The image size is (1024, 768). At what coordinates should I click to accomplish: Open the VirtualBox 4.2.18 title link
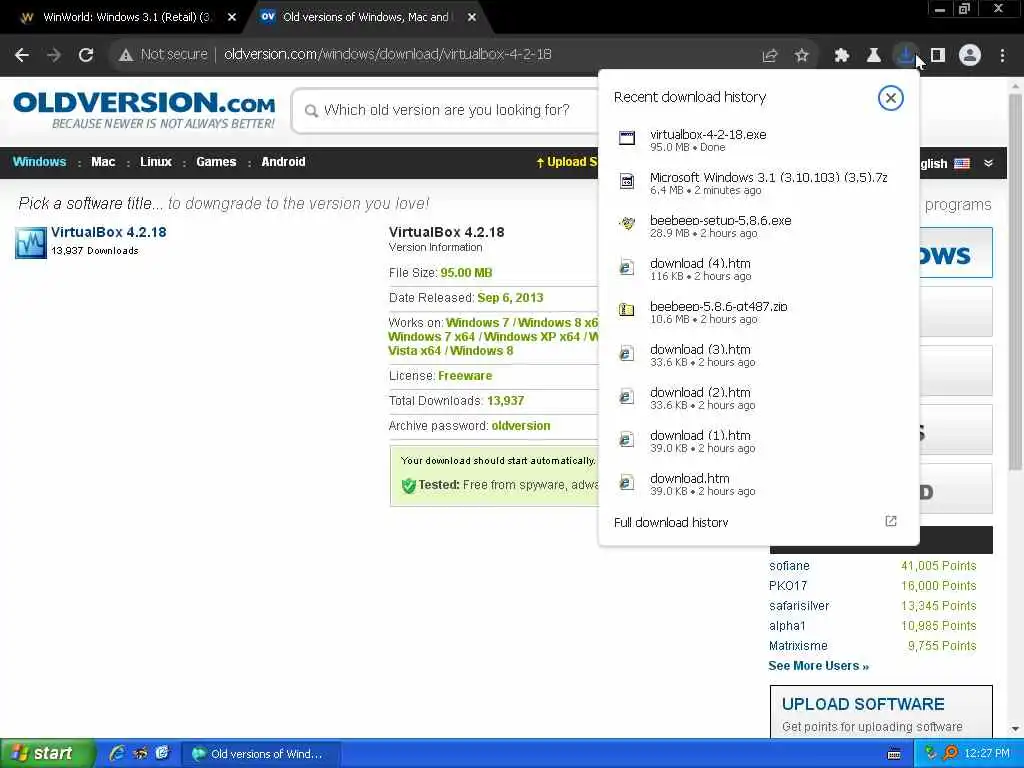pyautogui.click(x=108, y=232)
